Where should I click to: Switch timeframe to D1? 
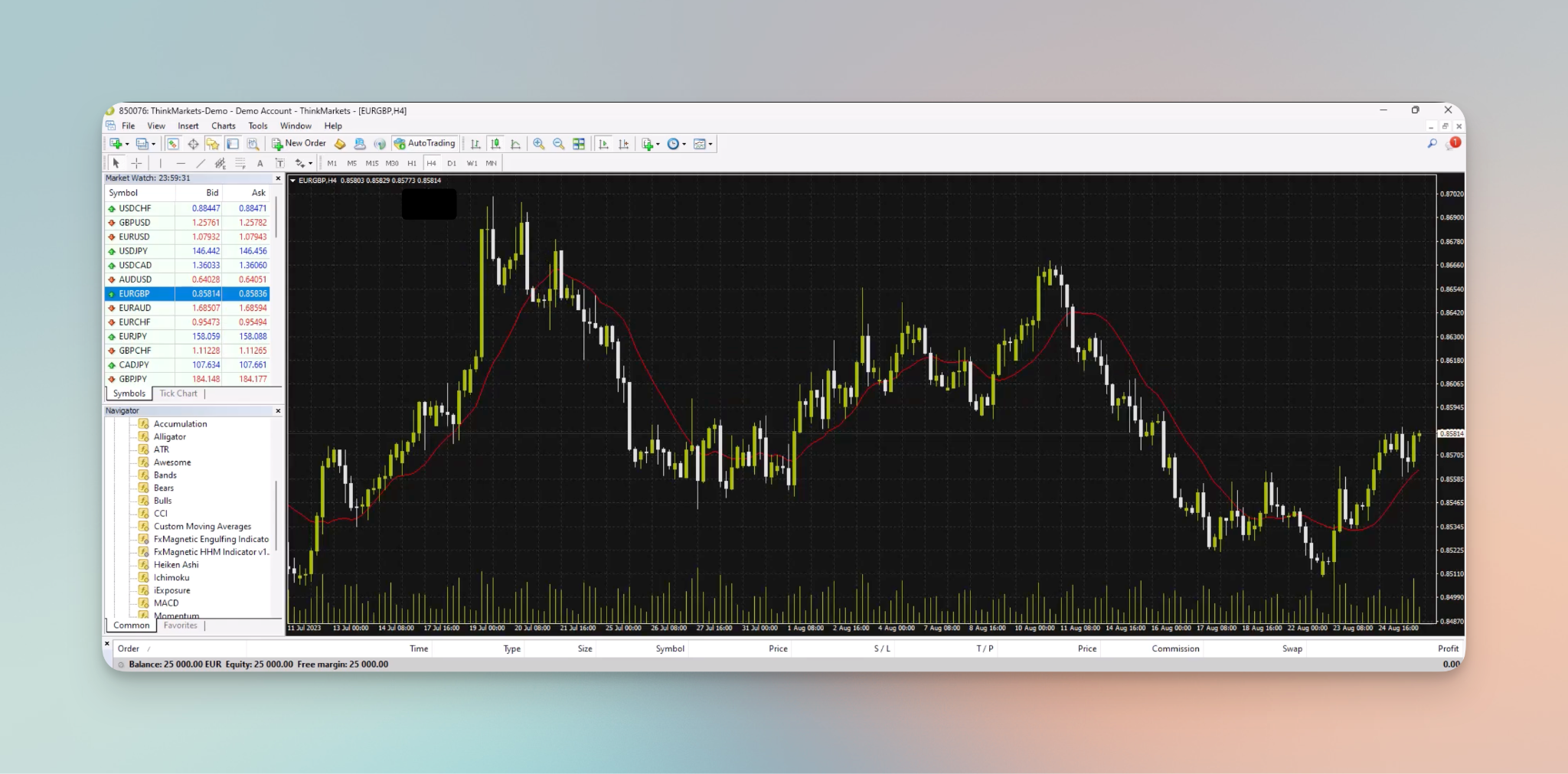(452, 163)
